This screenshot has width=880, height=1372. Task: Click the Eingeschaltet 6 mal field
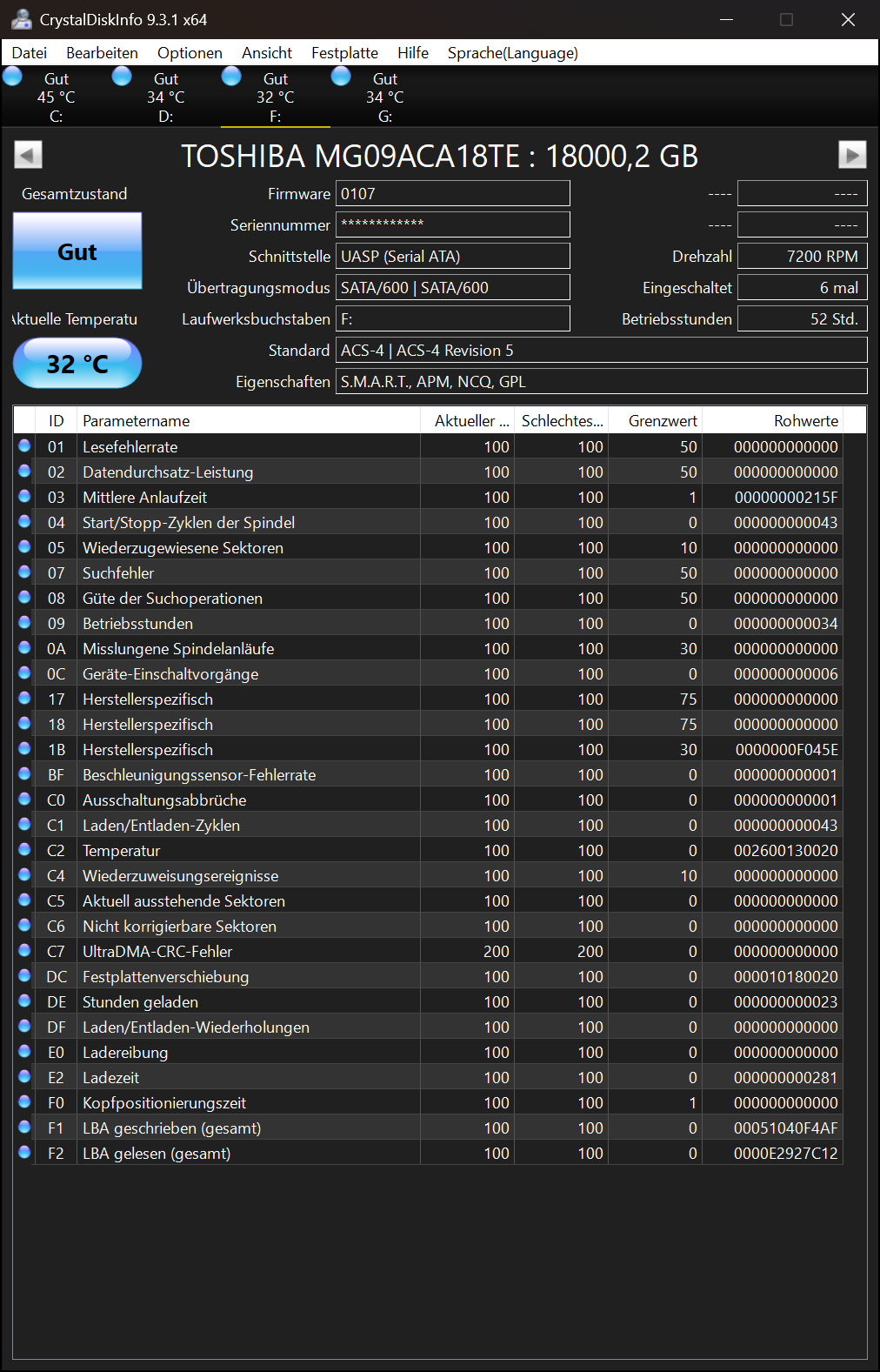[803, 287]
